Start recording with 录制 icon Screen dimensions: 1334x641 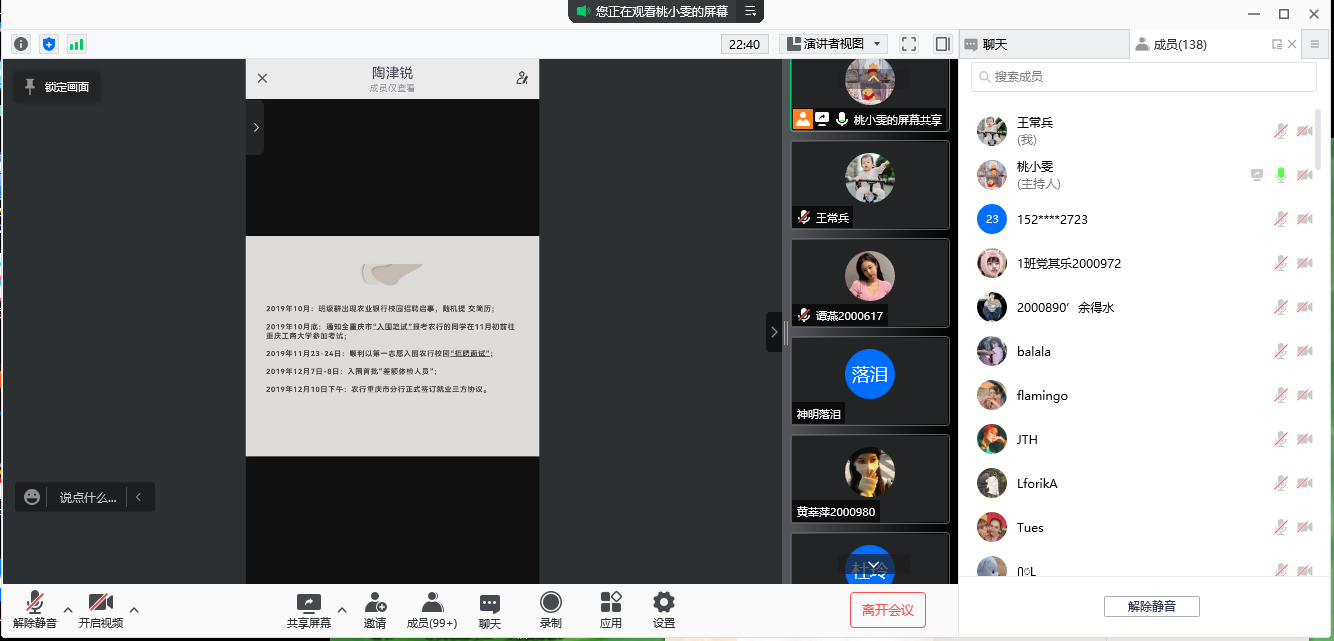(550, 609)
